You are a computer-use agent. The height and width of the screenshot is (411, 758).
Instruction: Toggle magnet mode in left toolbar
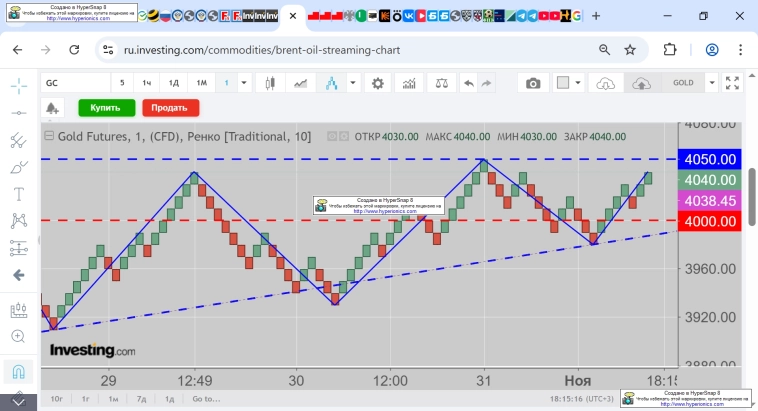(x=18, y=372)
